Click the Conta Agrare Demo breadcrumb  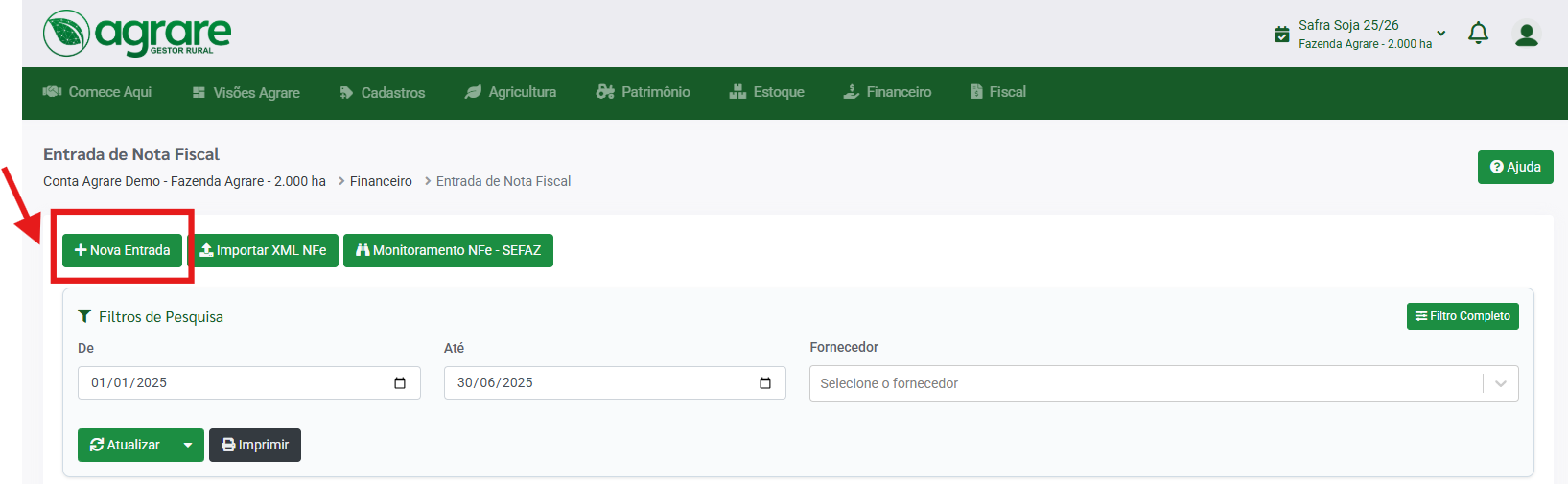[x=184, y=181]
